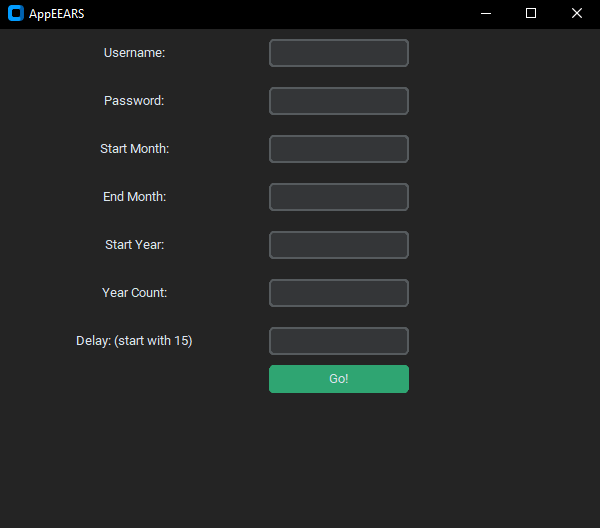The width and height of the screenshot is (600, 528).
Task: Click the AppEEARS window title text
Action: coord(57,14)
